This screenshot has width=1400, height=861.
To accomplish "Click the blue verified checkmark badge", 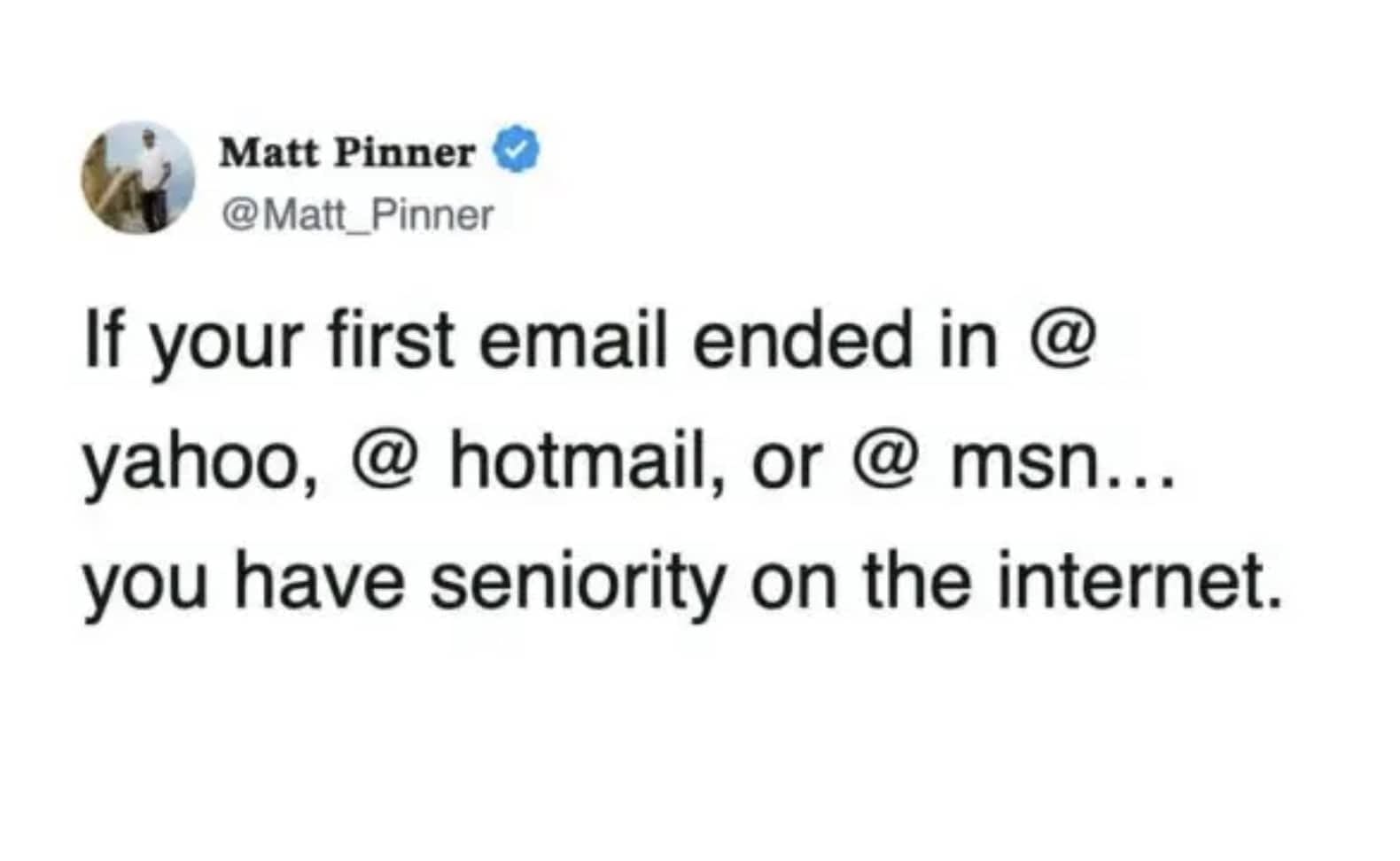I will click(x=516, y=151).
